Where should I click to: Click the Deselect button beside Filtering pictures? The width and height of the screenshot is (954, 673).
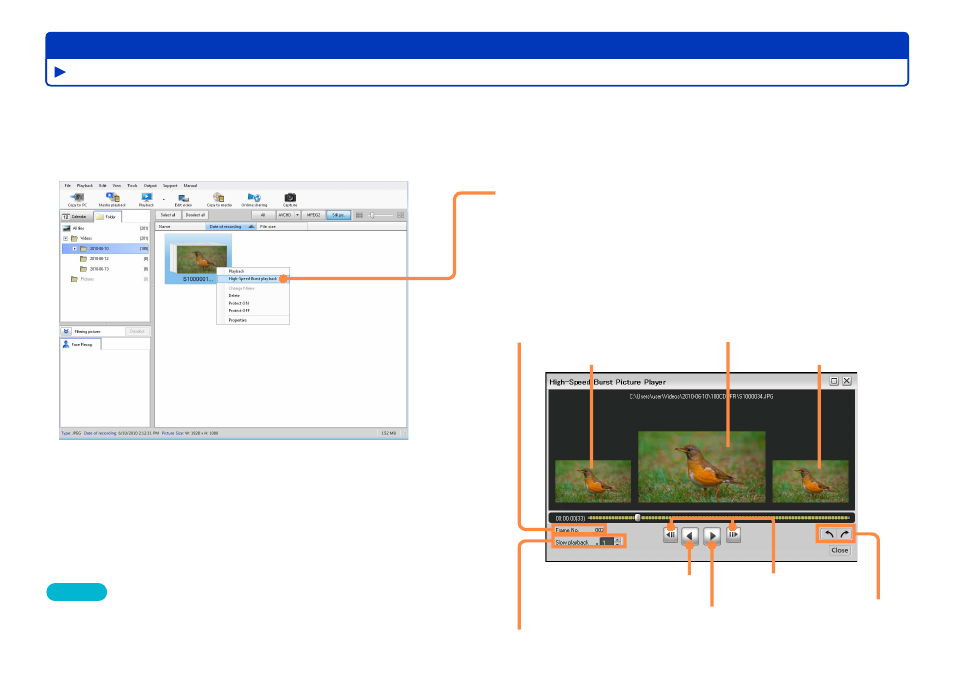click(137, 332)
